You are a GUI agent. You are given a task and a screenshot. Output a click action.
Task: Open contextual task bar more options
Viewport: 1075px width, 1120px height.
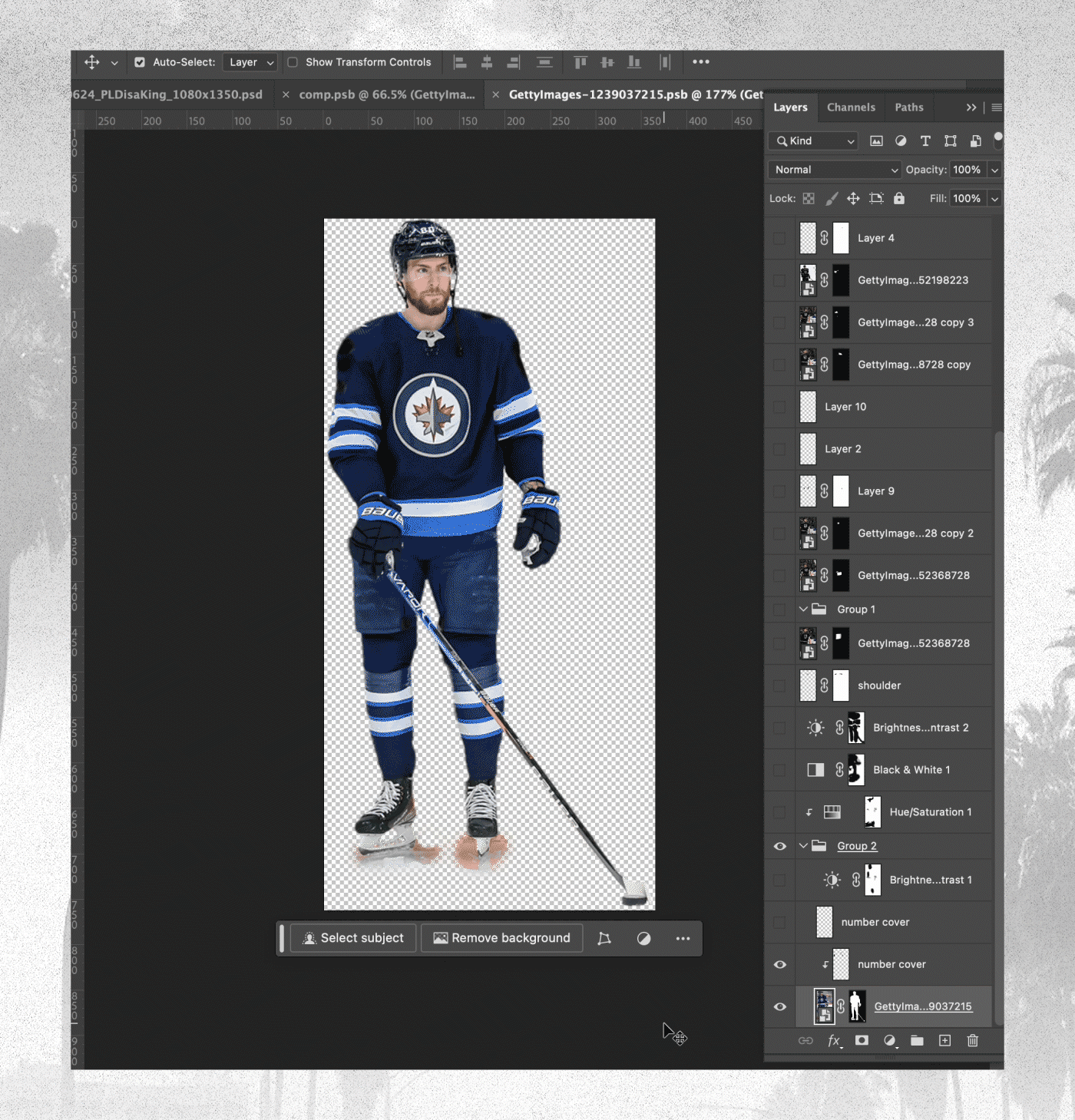683,939
